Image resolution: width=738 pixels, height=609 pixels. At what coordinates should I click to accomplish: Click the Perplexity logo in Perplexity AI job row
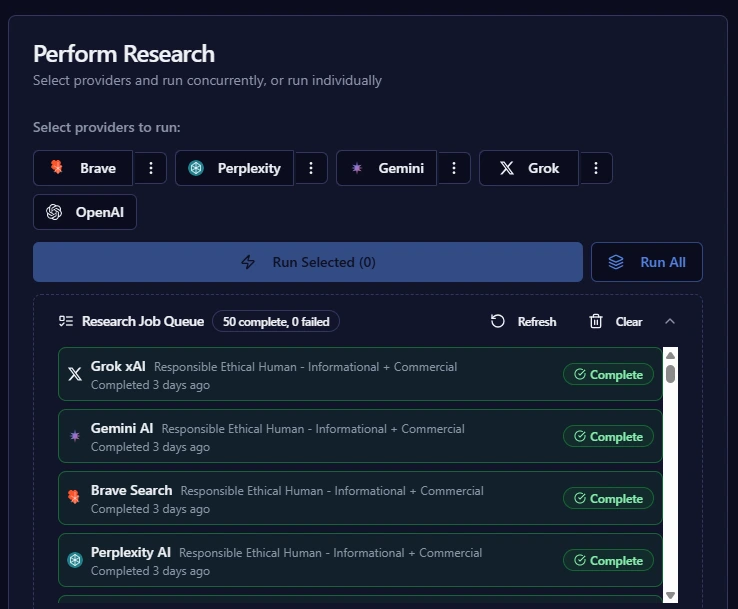pos(75,560)
